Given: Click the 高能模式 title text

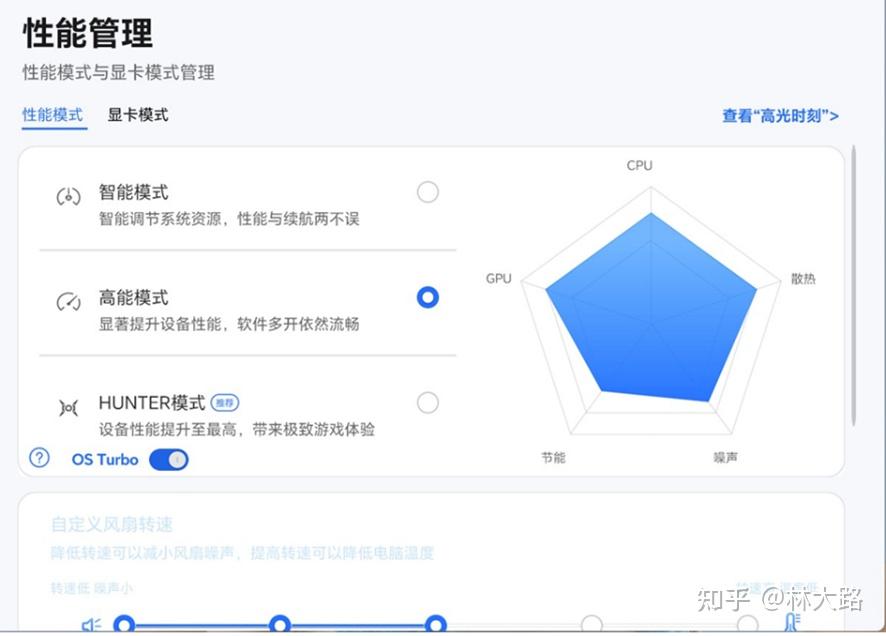Looking at the screenshot, I should pos(133,298).
